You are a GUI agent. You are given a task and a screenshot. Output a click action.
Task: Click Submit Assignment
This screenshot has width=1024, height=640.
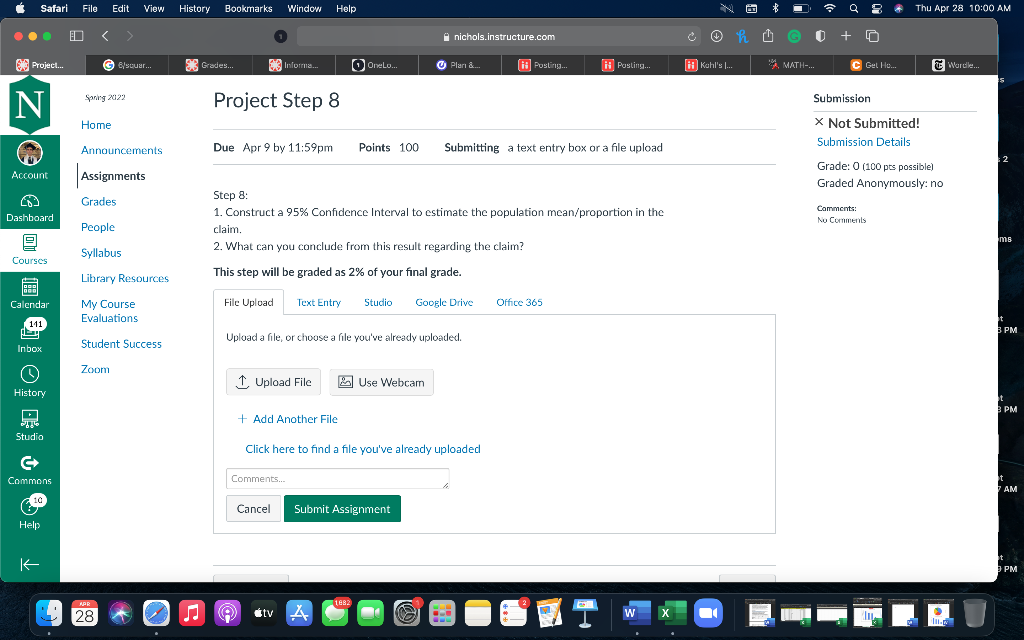click(342, 508)
